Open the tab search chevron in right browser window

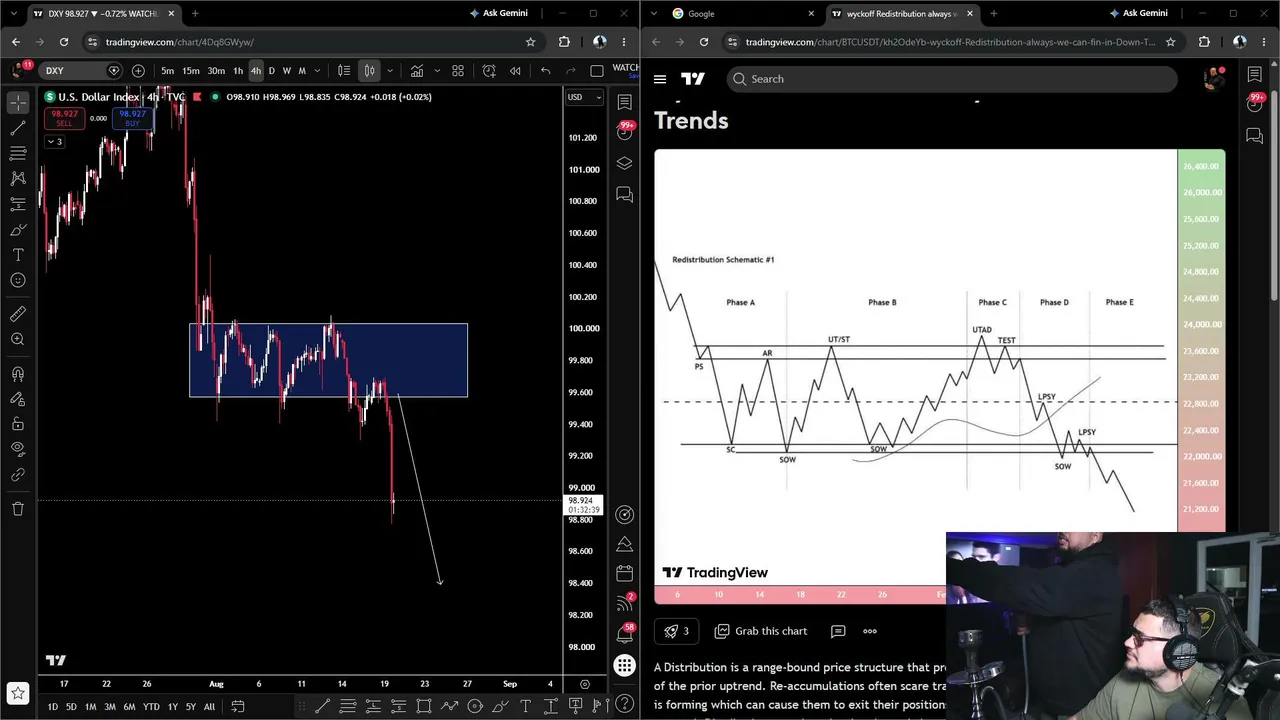click(655, 14)
